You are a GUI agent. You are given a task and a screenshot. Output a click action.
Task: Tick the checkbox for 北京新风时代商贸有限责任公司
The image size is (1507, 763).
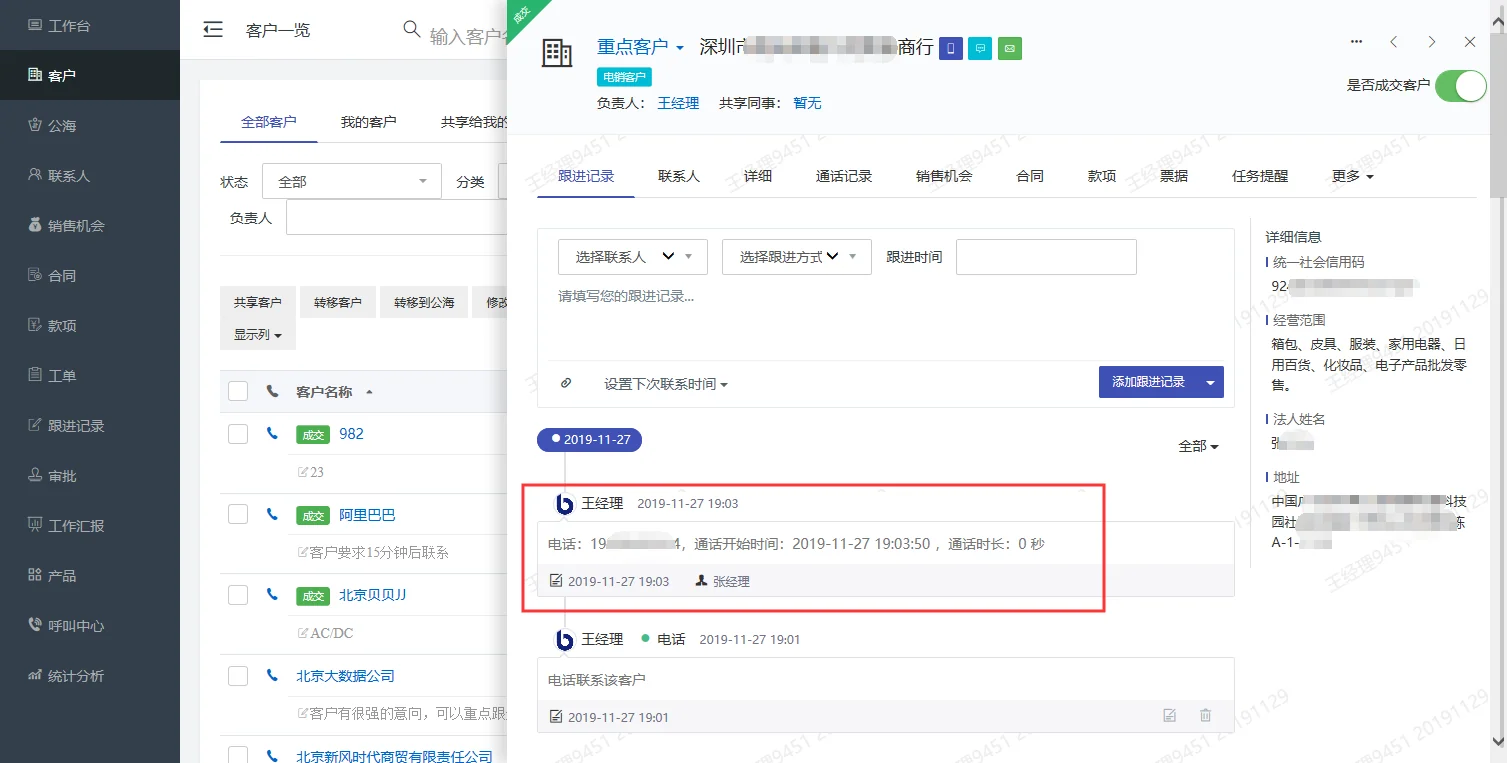coord(238,755)
